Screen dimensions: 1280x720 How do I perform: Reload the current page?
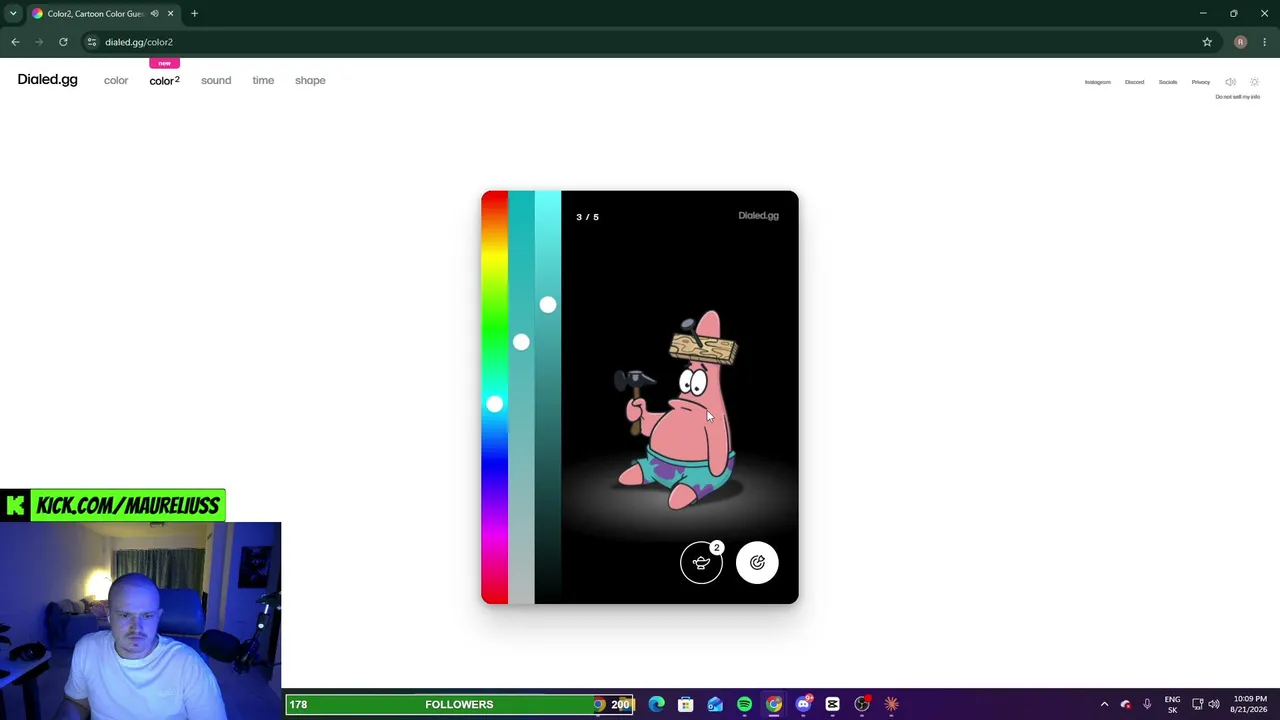pyautogui.click(x=63, y=42)
